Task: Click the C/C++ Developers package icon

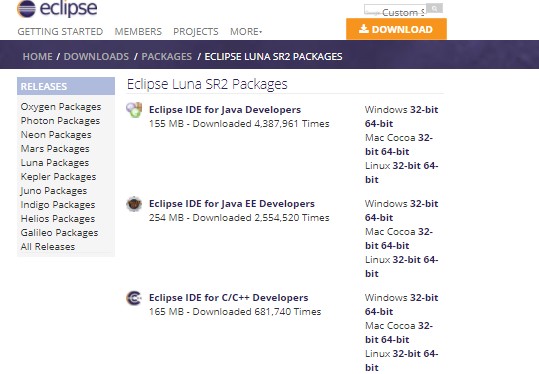Action: click(134, 298)
